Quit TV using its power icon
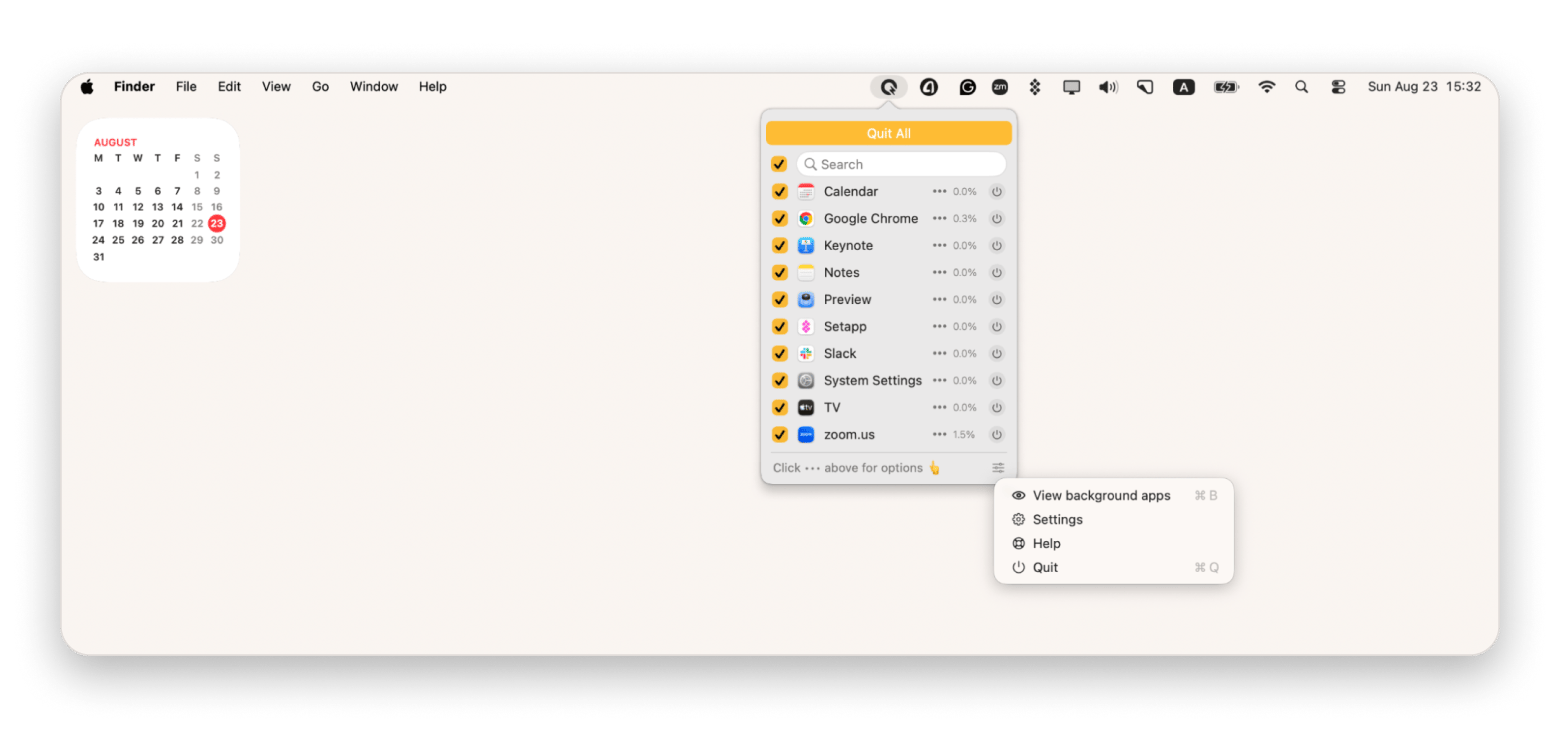 tap(996, 408)
